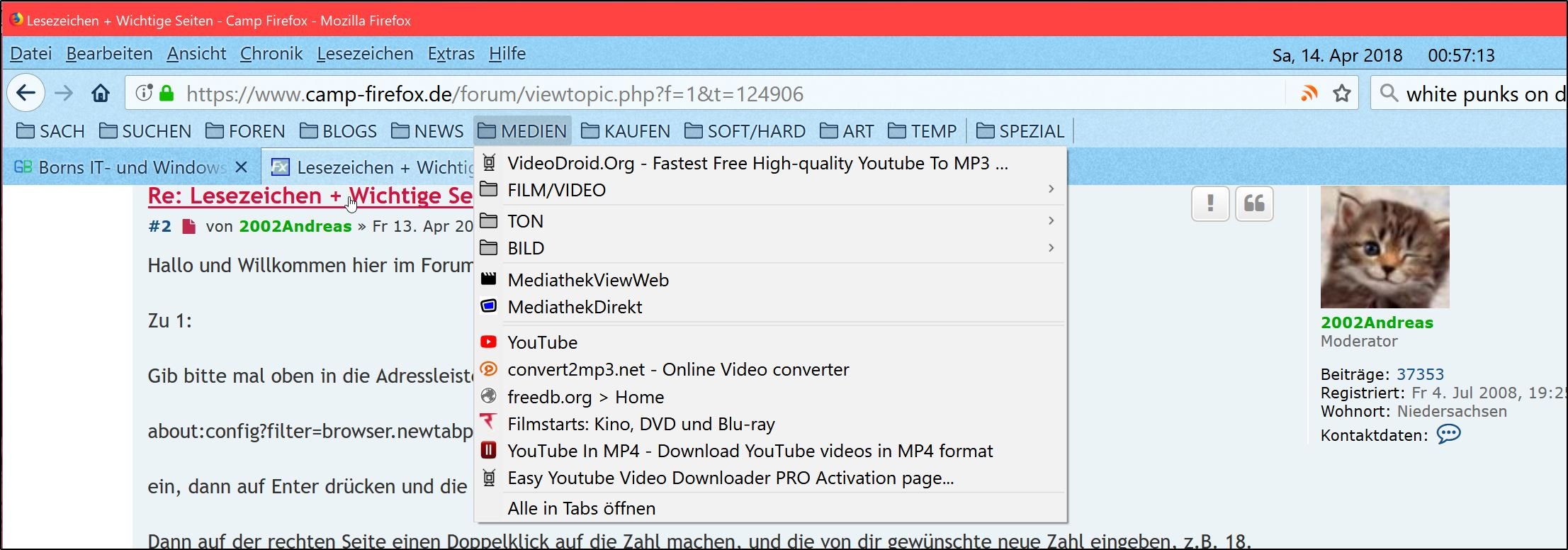Click the search magnifier icon
Screen dimensions: 1568x550
click(1389, 93)
